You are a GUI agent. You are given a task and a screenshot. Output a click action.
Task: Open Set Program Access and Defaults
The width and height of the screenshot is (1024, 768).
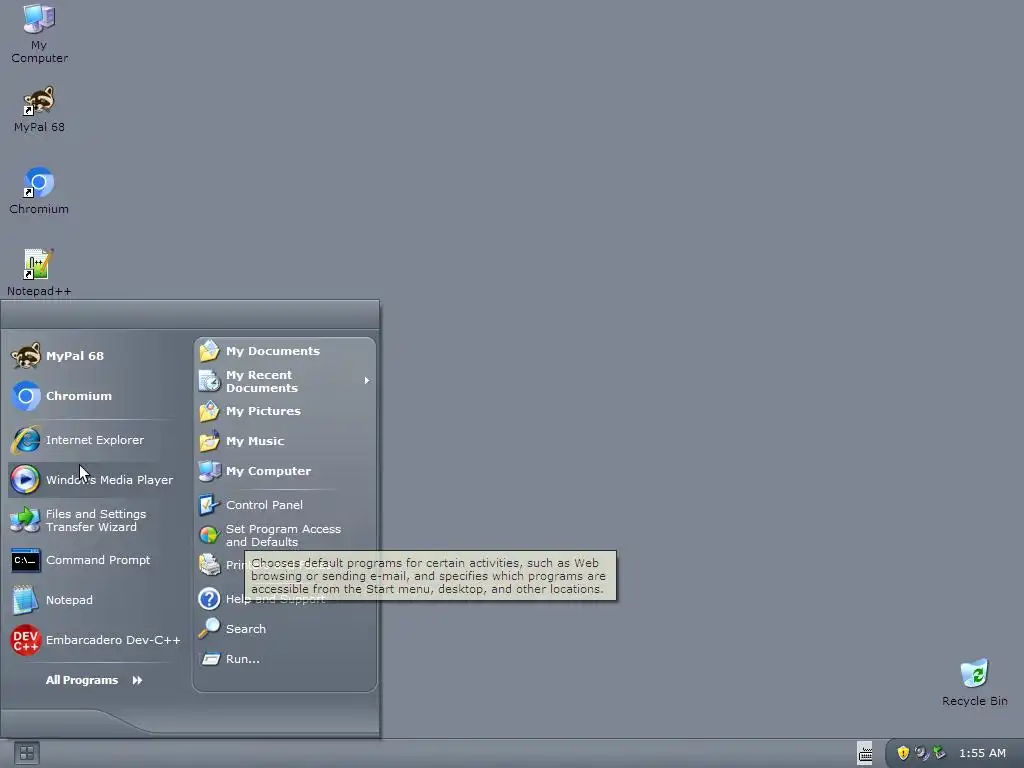[285, 535]
